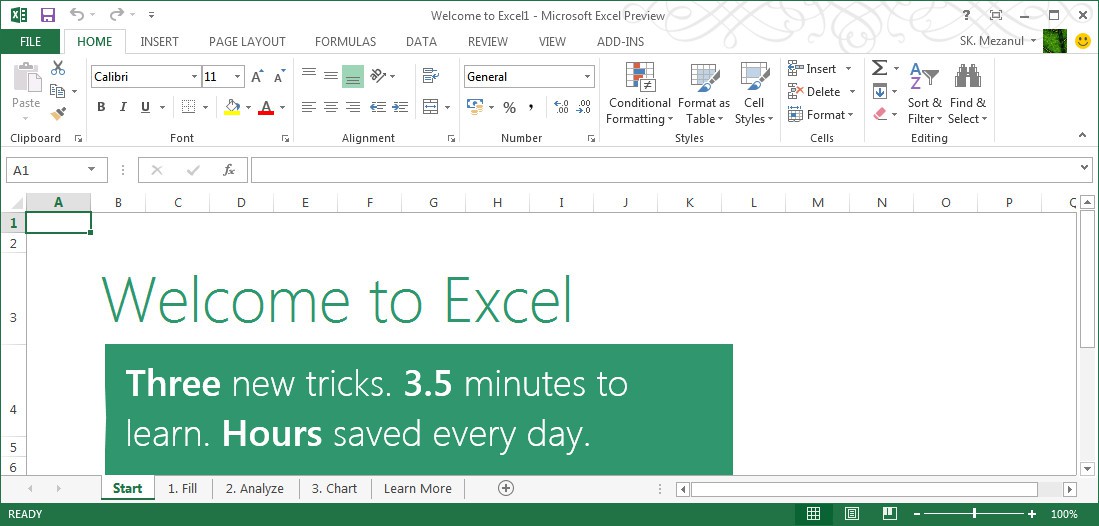Screen dimensions: 1099x526
Task: Open the '2. Analyze' sheet tab
Action: pyautogui.click(x=254, y=489)
